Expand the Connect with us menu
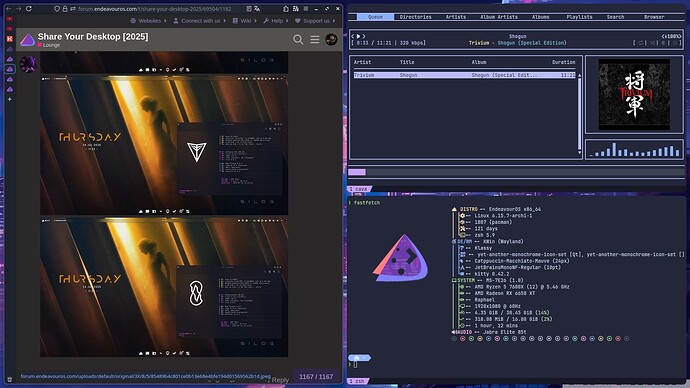 [x=199, y=21]
